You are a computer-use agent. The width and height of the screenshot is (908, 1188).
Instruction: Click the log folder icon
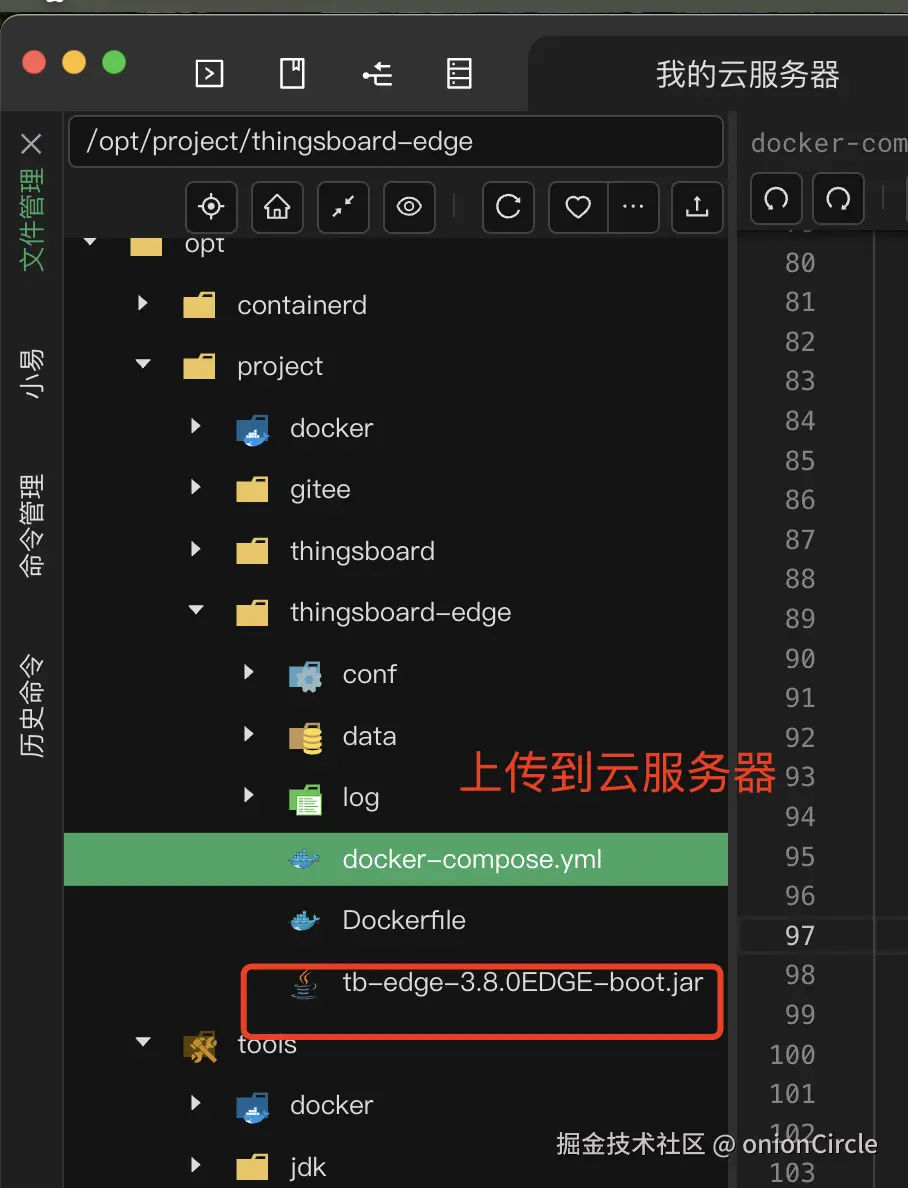pos(305,799)
